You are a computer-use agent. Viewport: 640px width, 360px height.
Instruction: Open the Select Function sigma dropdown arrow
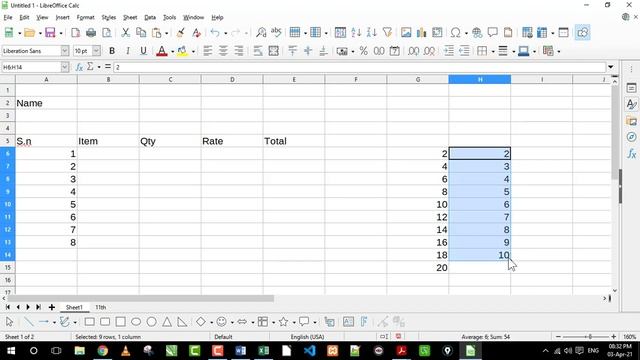[x=99, y=67]
